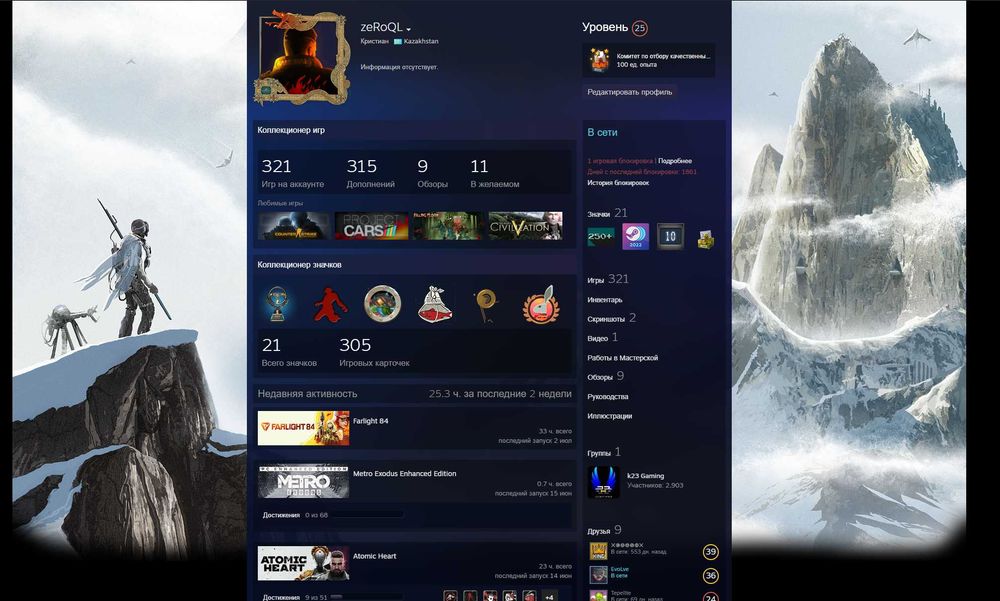Screen dimensions: 1000x601
Task: Click Metro Exodus Enhanced Edition title
Action: pyautogui.click(x=404, y=473)
